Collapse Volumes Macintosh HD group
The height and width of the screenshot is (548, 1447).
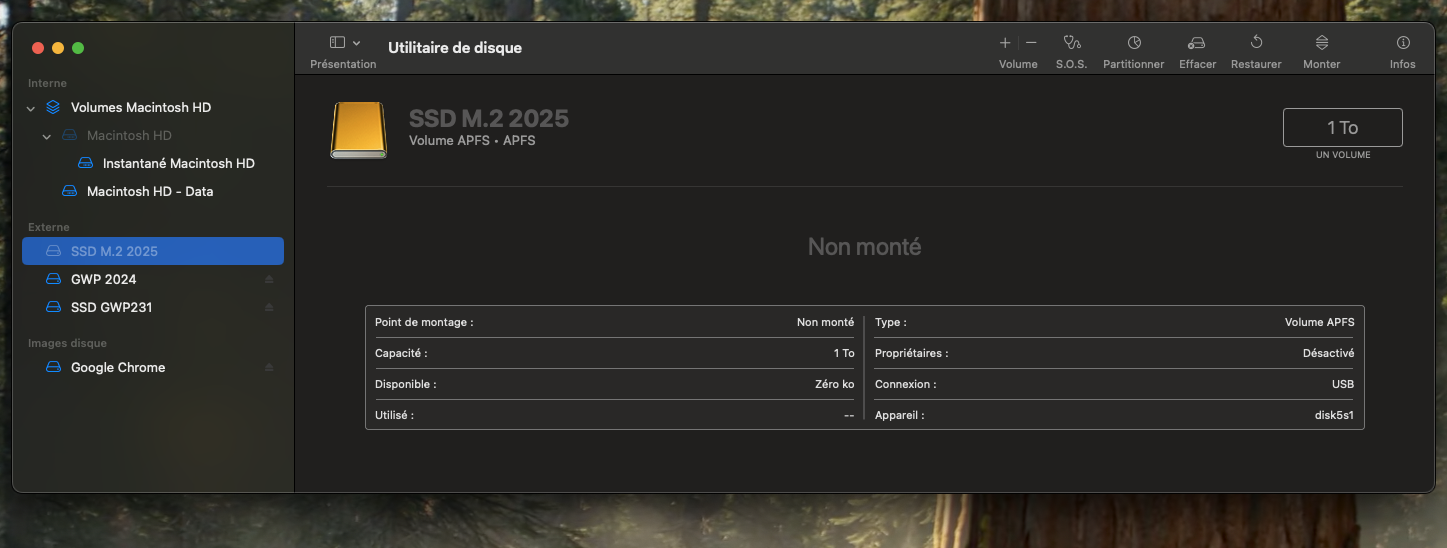(31, 108)
